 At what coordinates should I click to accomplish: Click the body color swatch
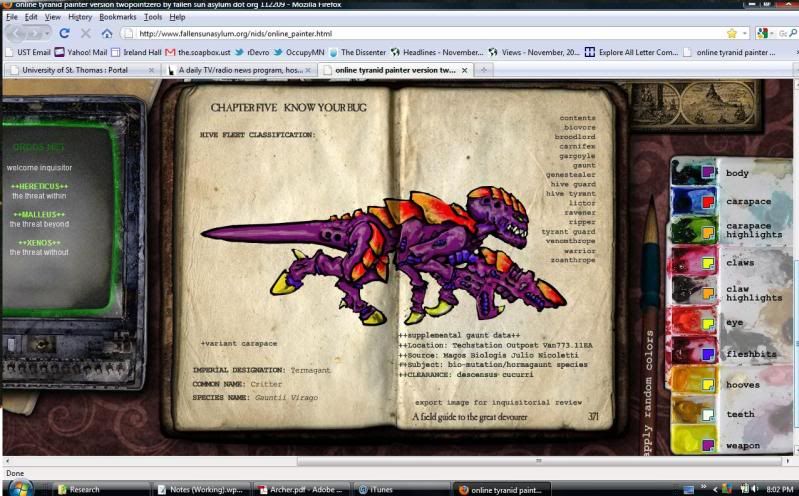pyautogui.click(x=708, y=172)
